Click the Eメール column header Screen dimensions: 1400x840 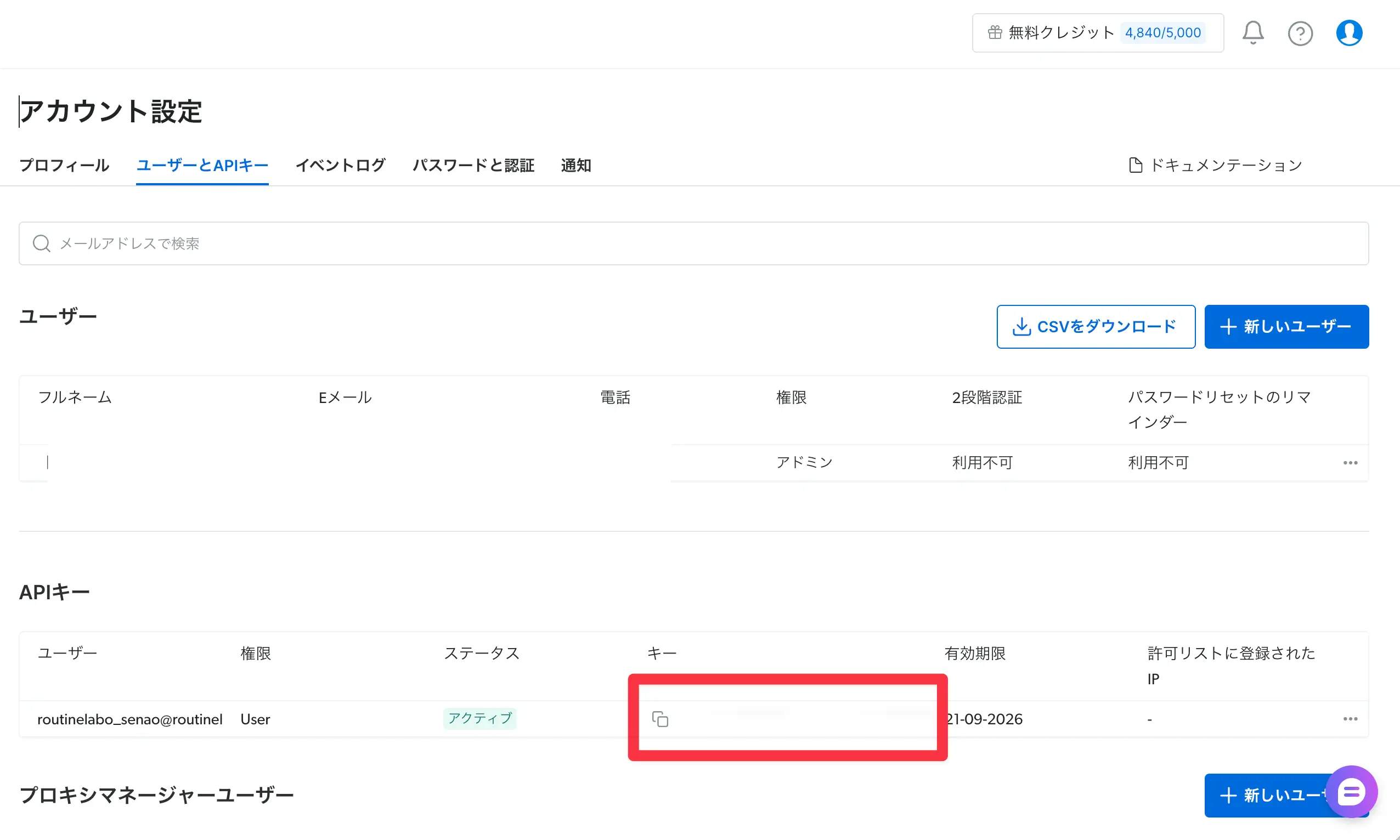[345, 398]
